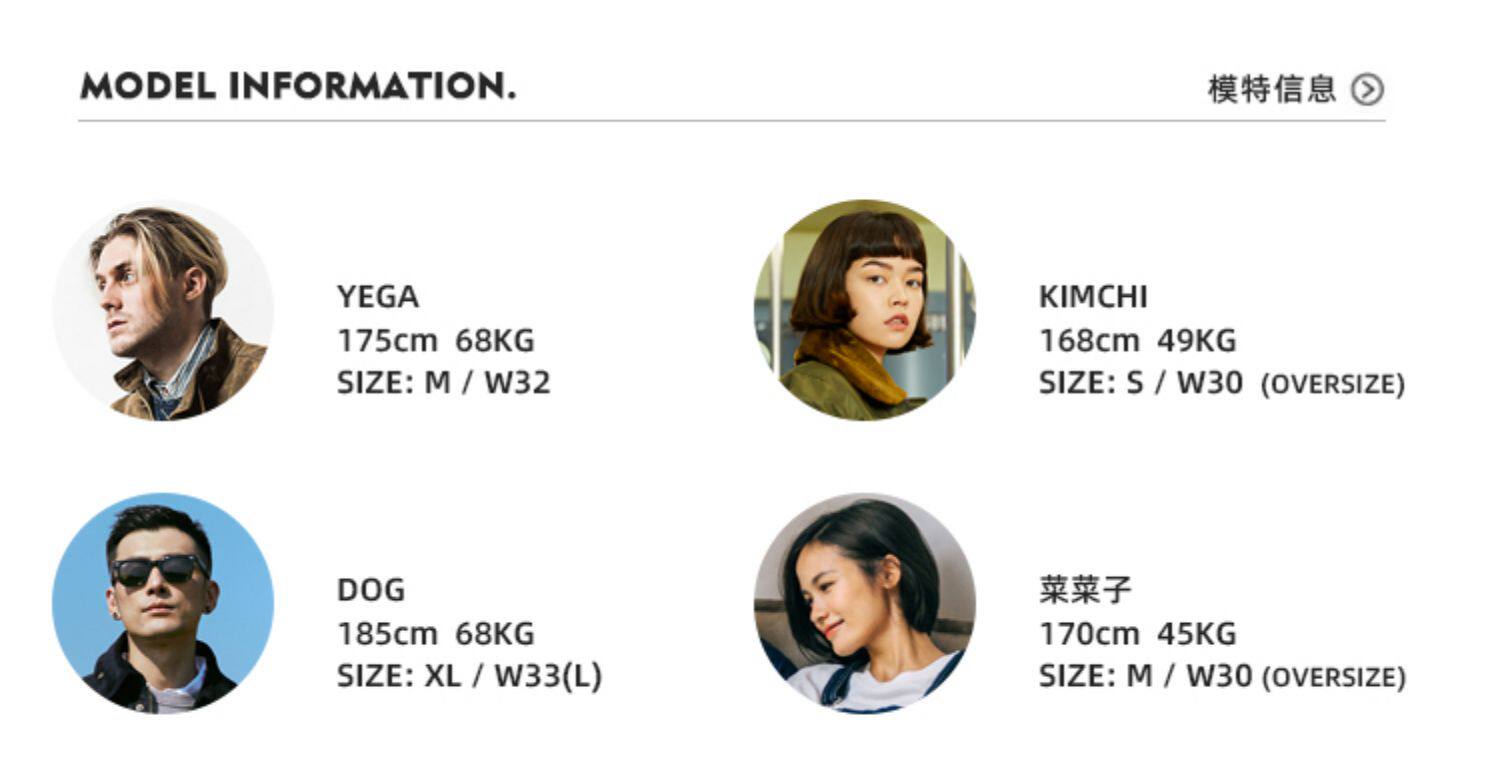Select the 170cm 45KG measurement text
This screenshot has width=1500, height=766.
[1137, 634]
